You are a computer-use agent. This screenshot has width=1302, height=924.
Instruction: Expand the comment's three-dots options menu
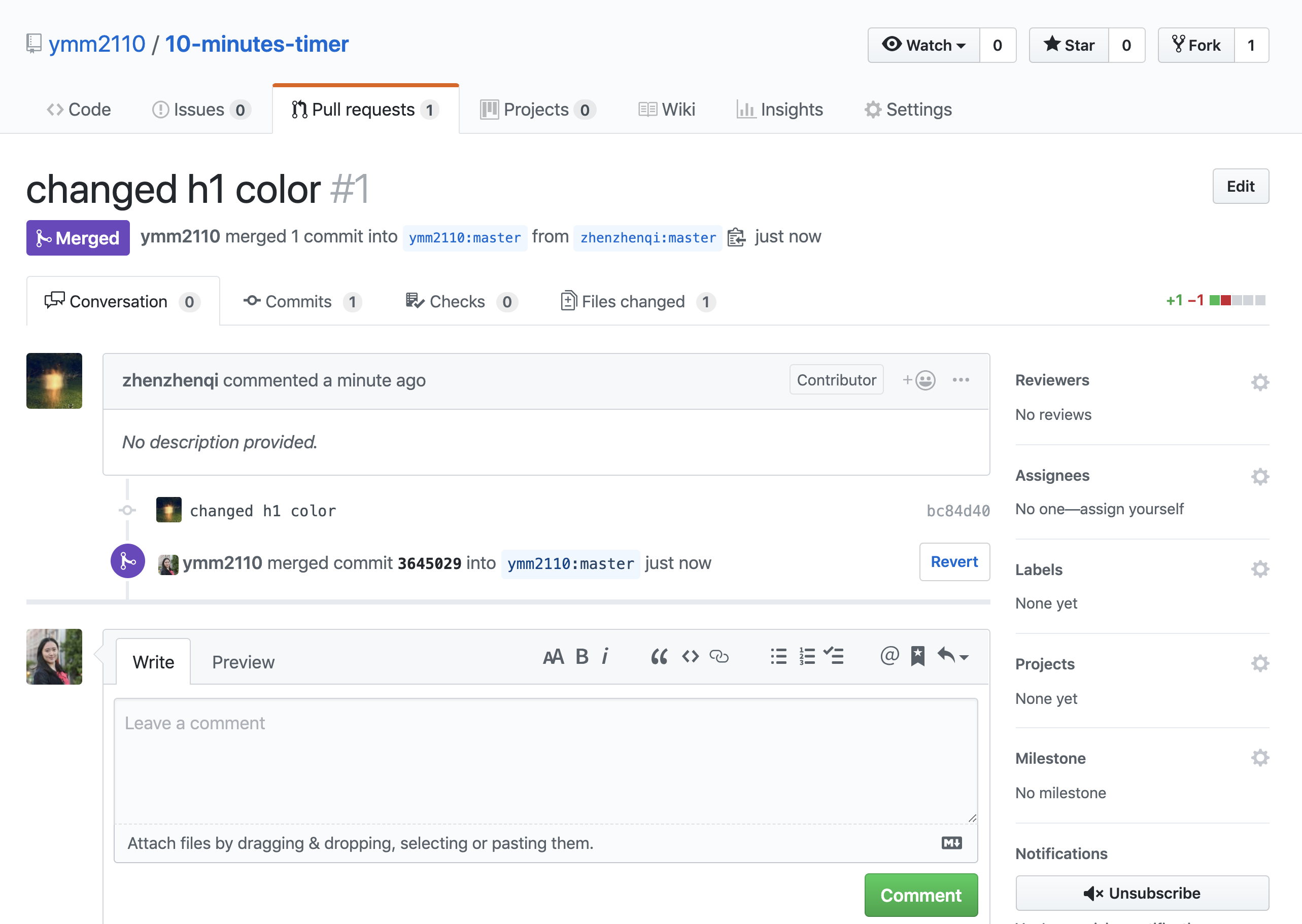(961, 380)
